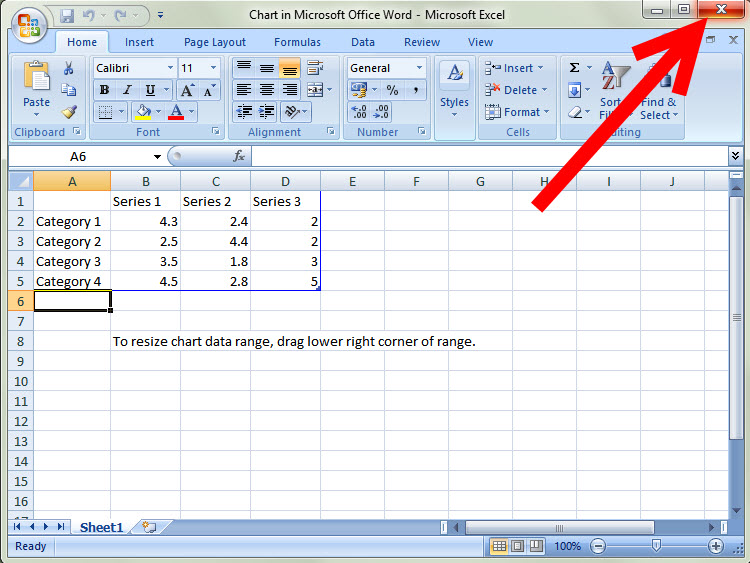Save using the Quick Access floppy icon
750x563 pixels.
[67, 16]
